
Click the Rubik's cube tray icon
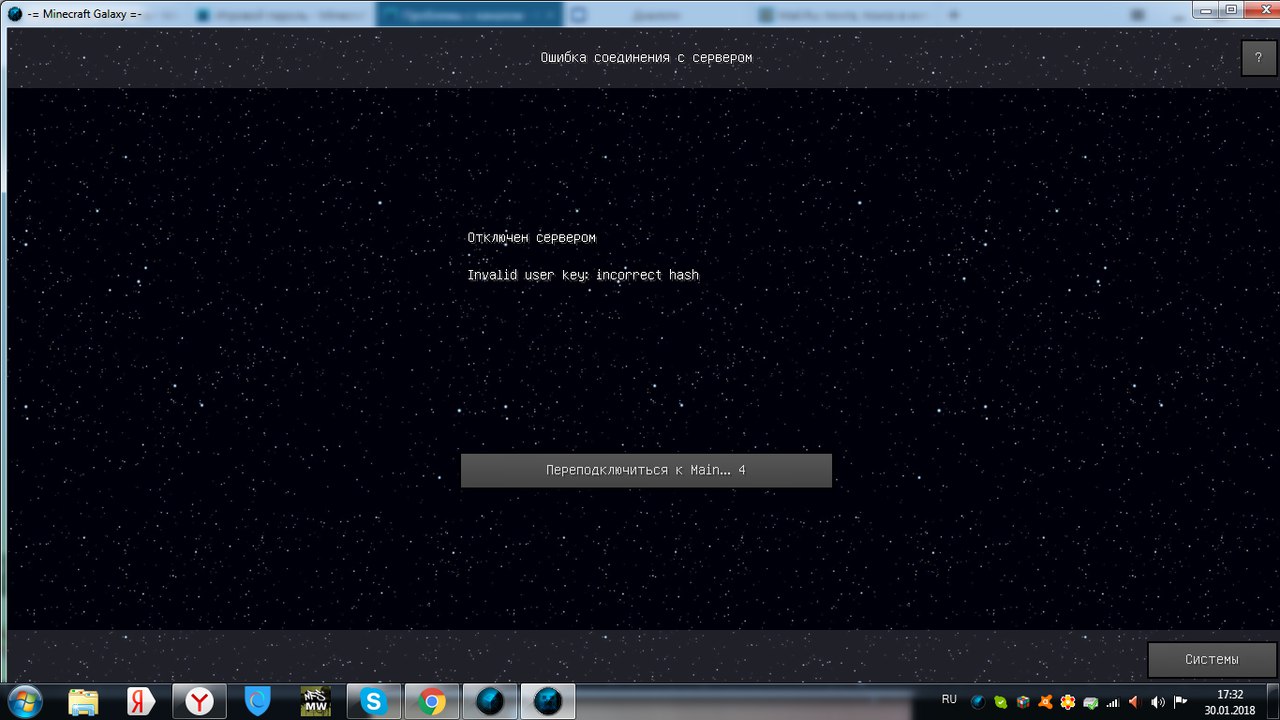click(x=1023, y=702)
